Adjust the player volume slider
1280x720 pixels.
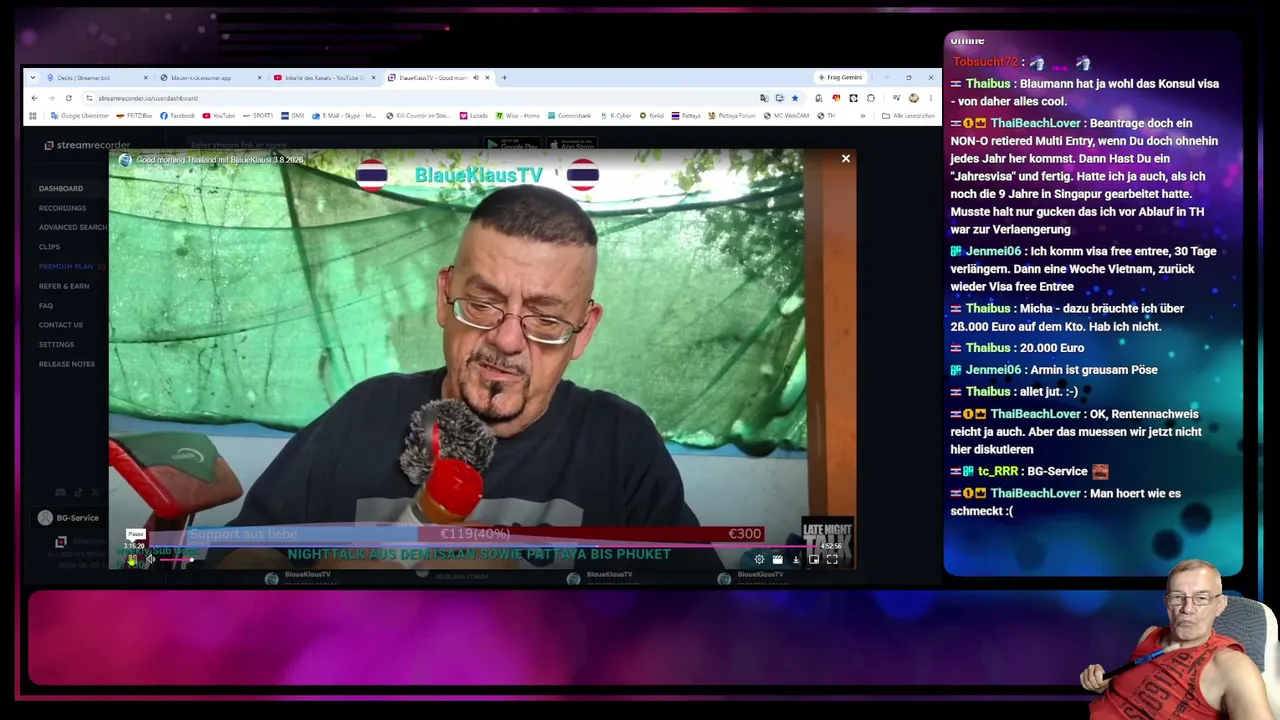(176, 560)
